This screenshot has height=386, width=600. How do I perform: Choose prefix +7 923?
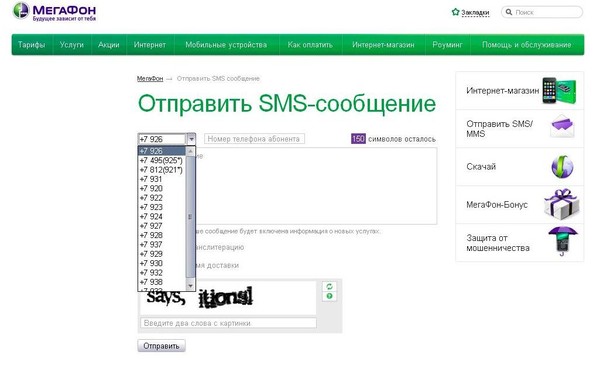point(162,207)
